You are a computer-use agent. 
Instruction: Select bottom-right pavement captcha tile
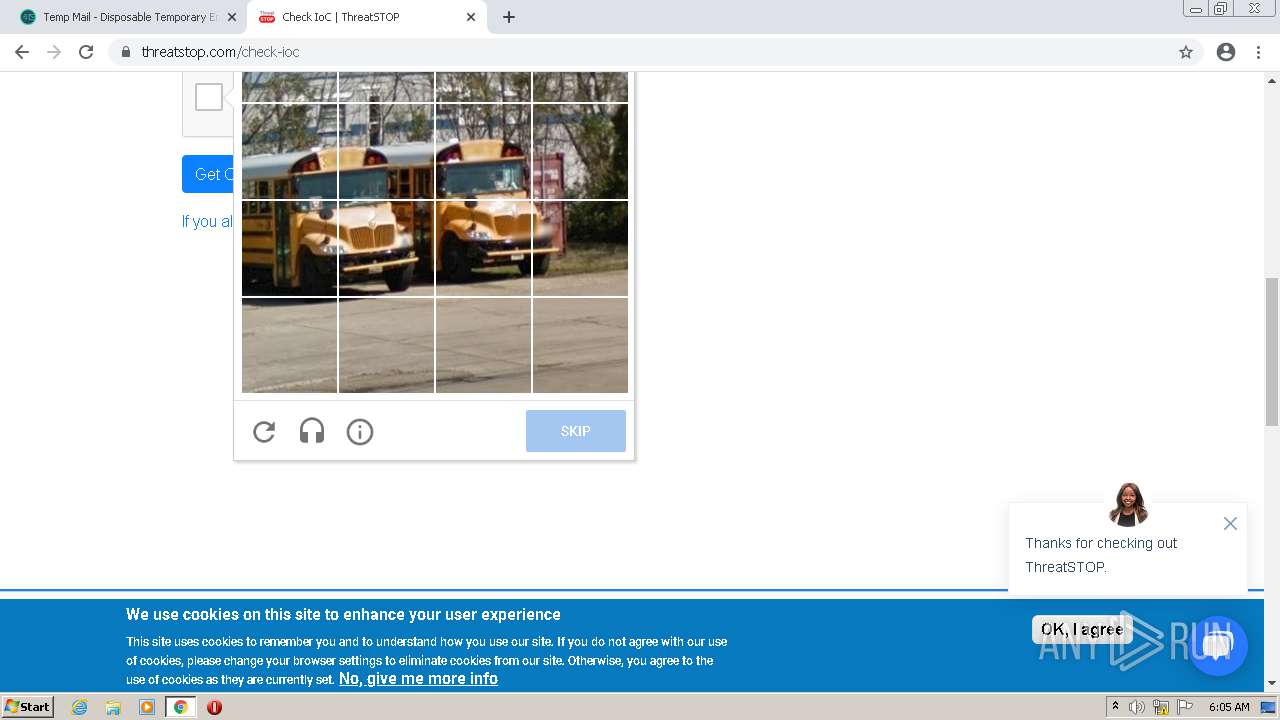click(580, 345)
